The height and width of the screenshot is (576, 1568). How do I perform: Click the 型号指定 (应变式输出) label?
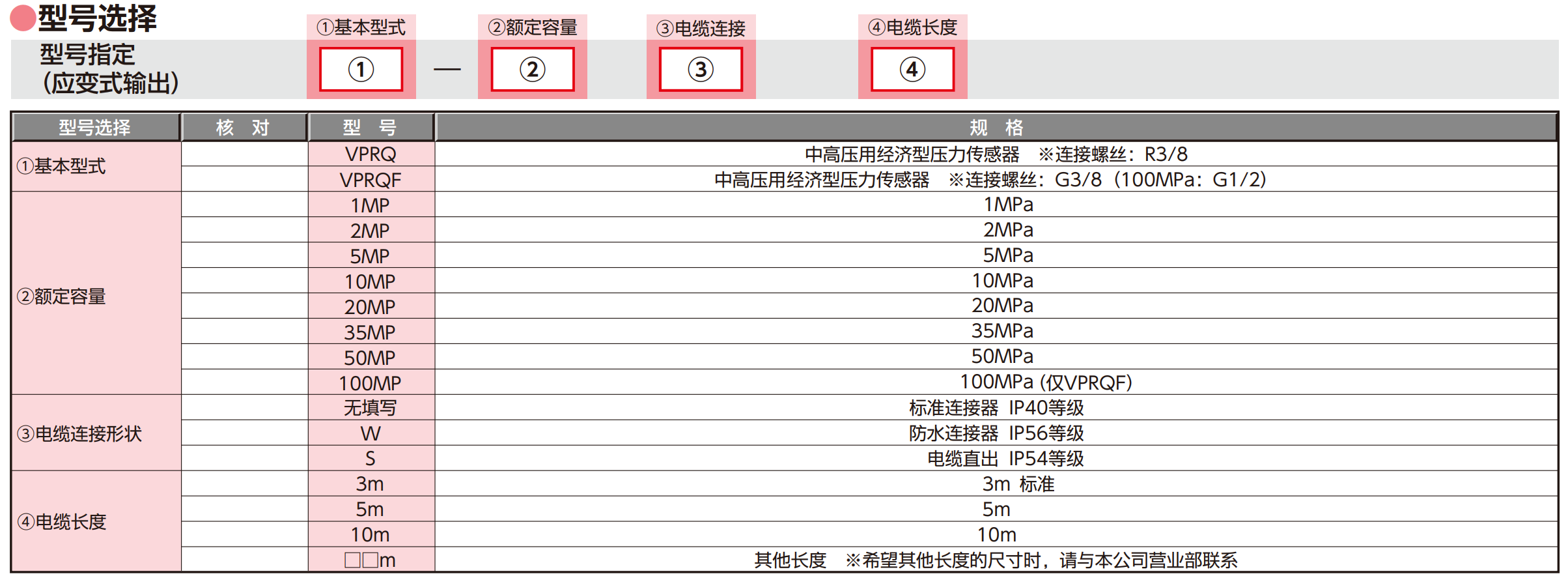point(110,69)
